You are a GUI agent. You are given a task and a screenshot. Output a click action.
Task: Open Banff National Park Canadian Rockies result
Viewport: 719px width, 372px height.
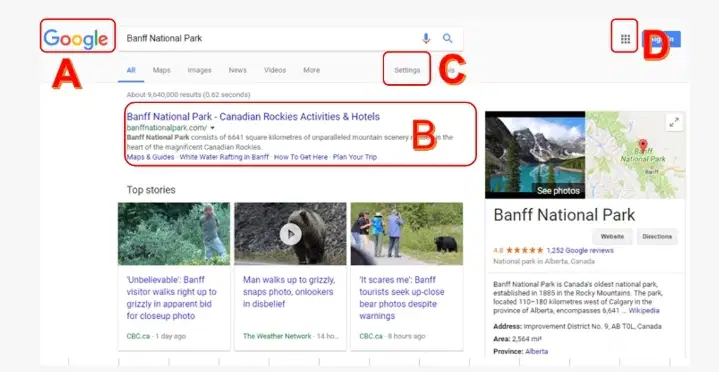pyautogui.click(x=253, y=117)
